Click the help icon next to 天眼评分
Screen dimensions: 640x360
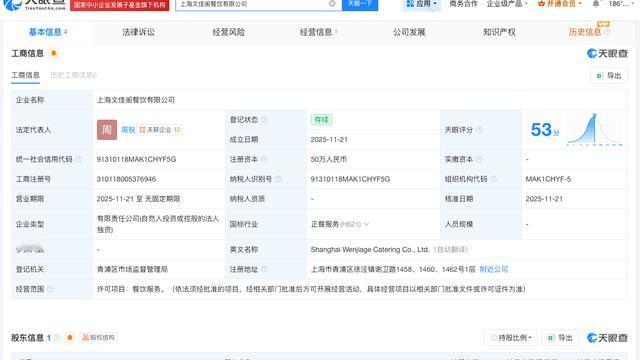coord(480,130)
